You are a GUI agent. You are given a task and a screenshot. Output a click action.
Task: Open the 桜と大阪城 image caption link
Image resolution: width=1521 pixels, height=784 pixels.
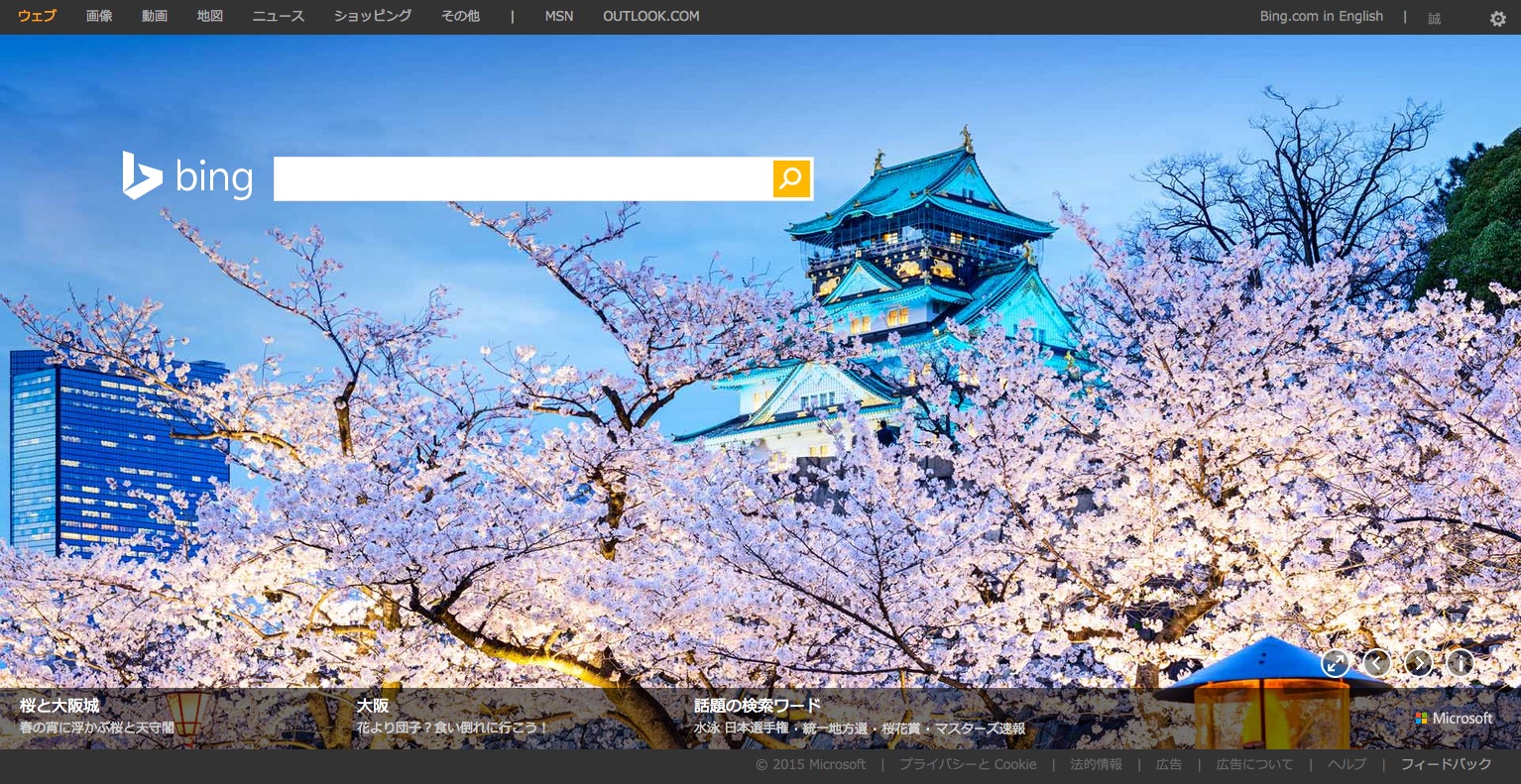59,706
